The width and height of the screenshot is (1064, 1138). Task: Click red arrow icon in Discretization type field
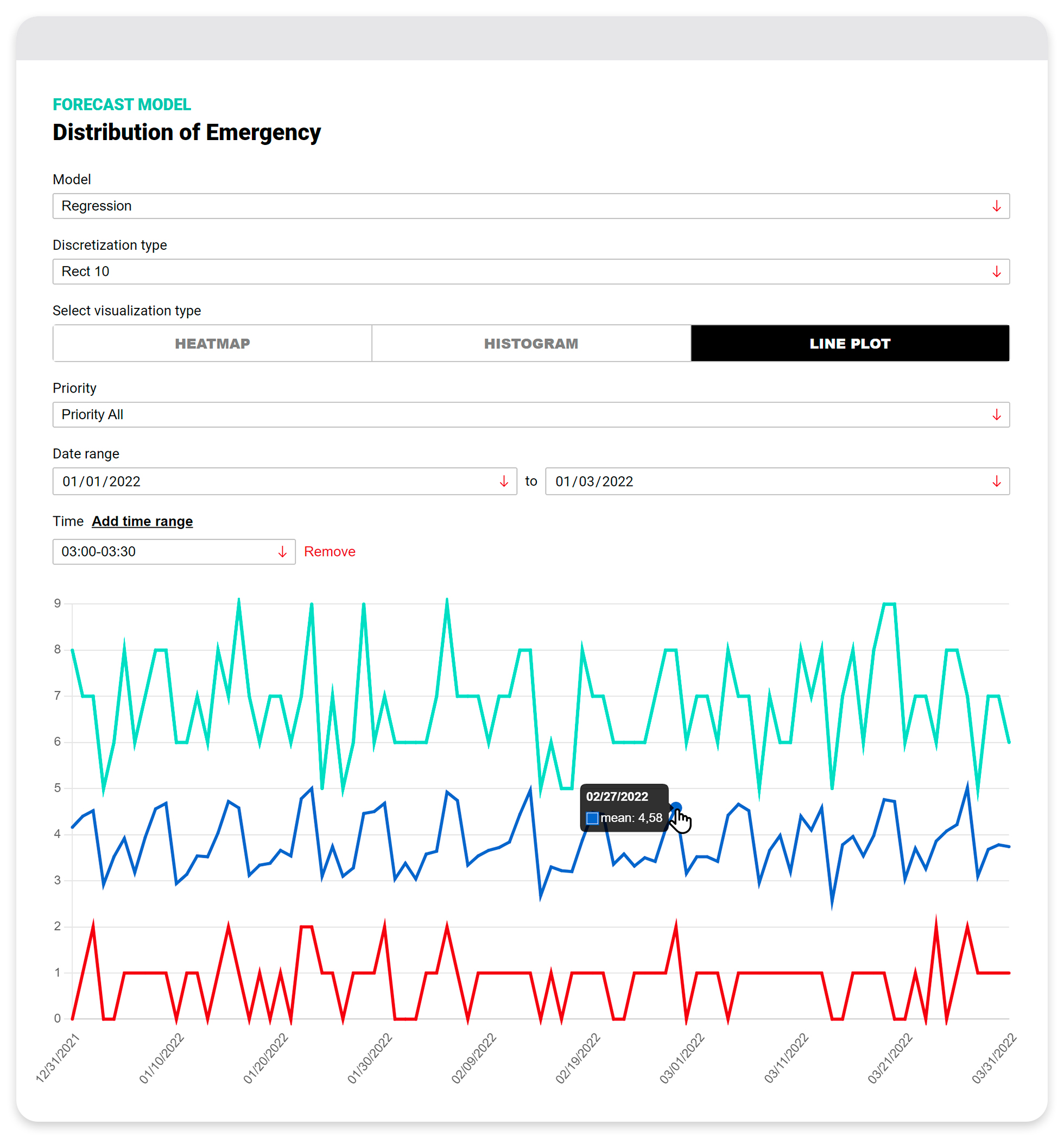996,271
